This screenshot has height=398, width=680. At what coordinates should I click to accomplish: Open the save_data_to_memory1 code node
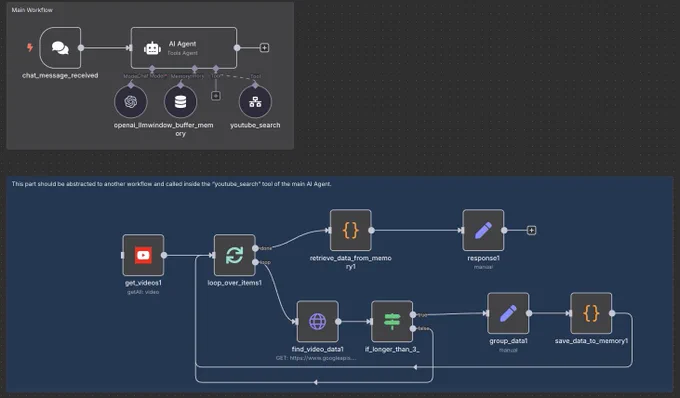591,313
